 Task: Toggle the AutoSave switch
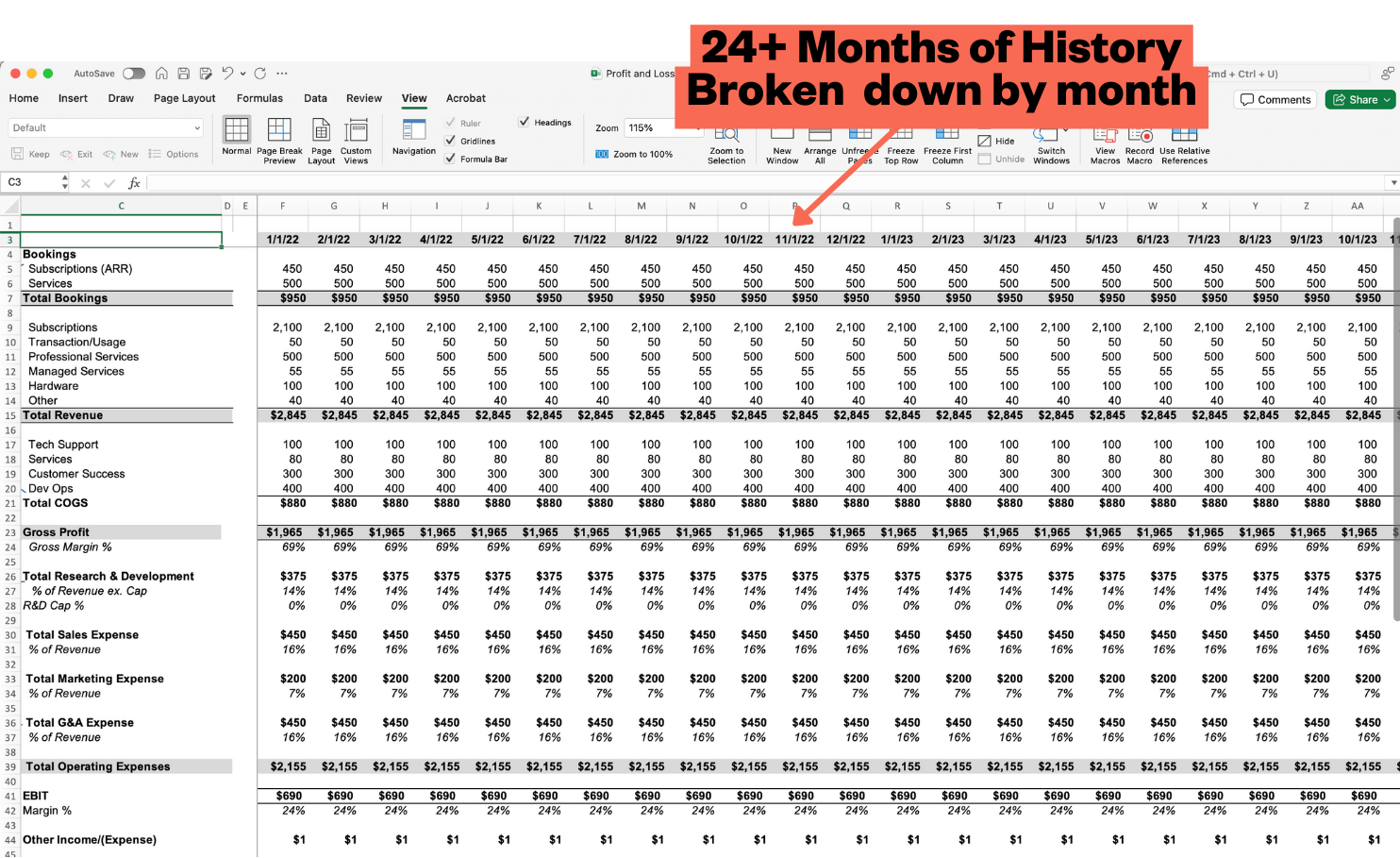pos(134,74)
